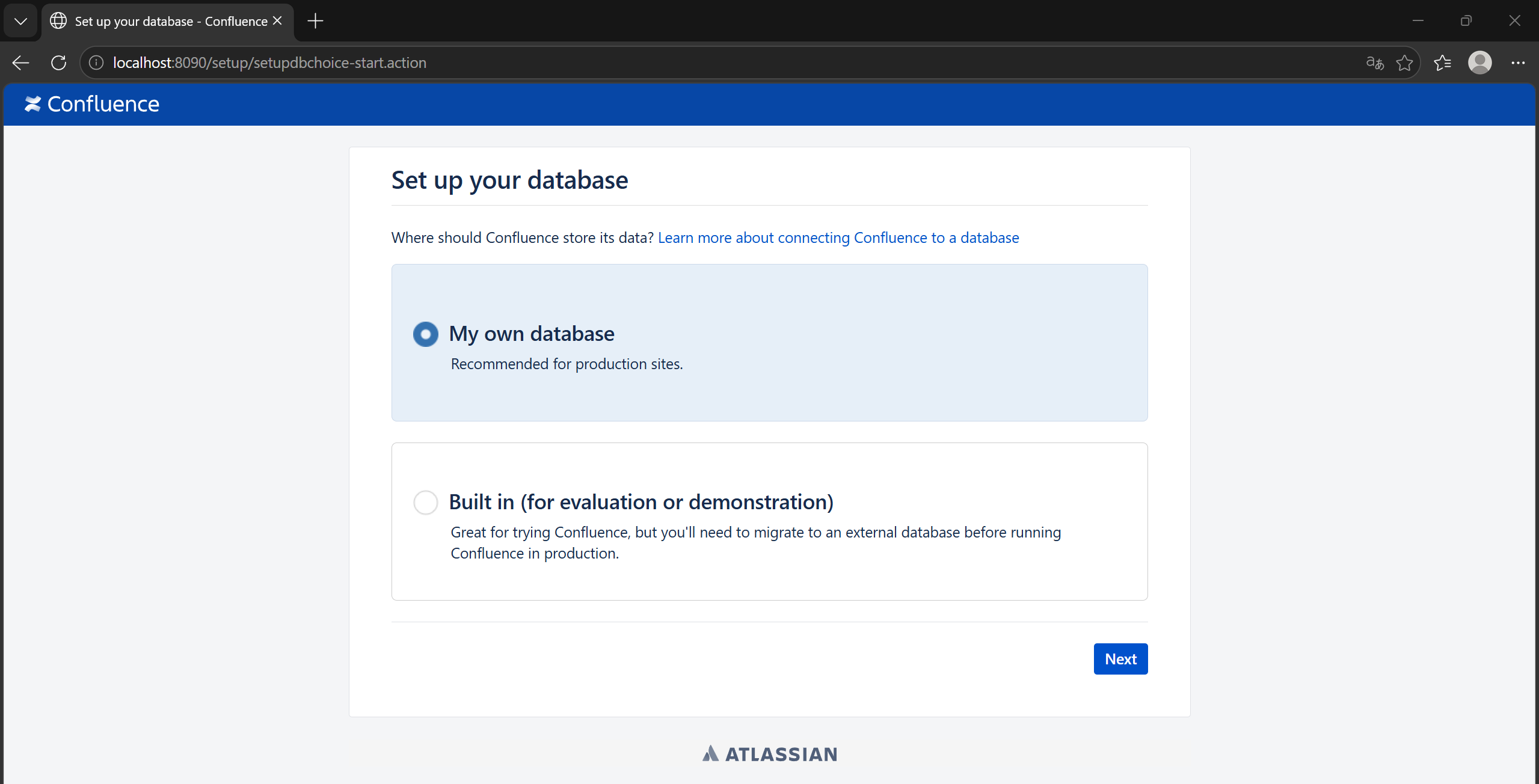Viewport: 1539px width, 784px height.
Task: Open the favorites list icon
Action: click(1442, 63)
